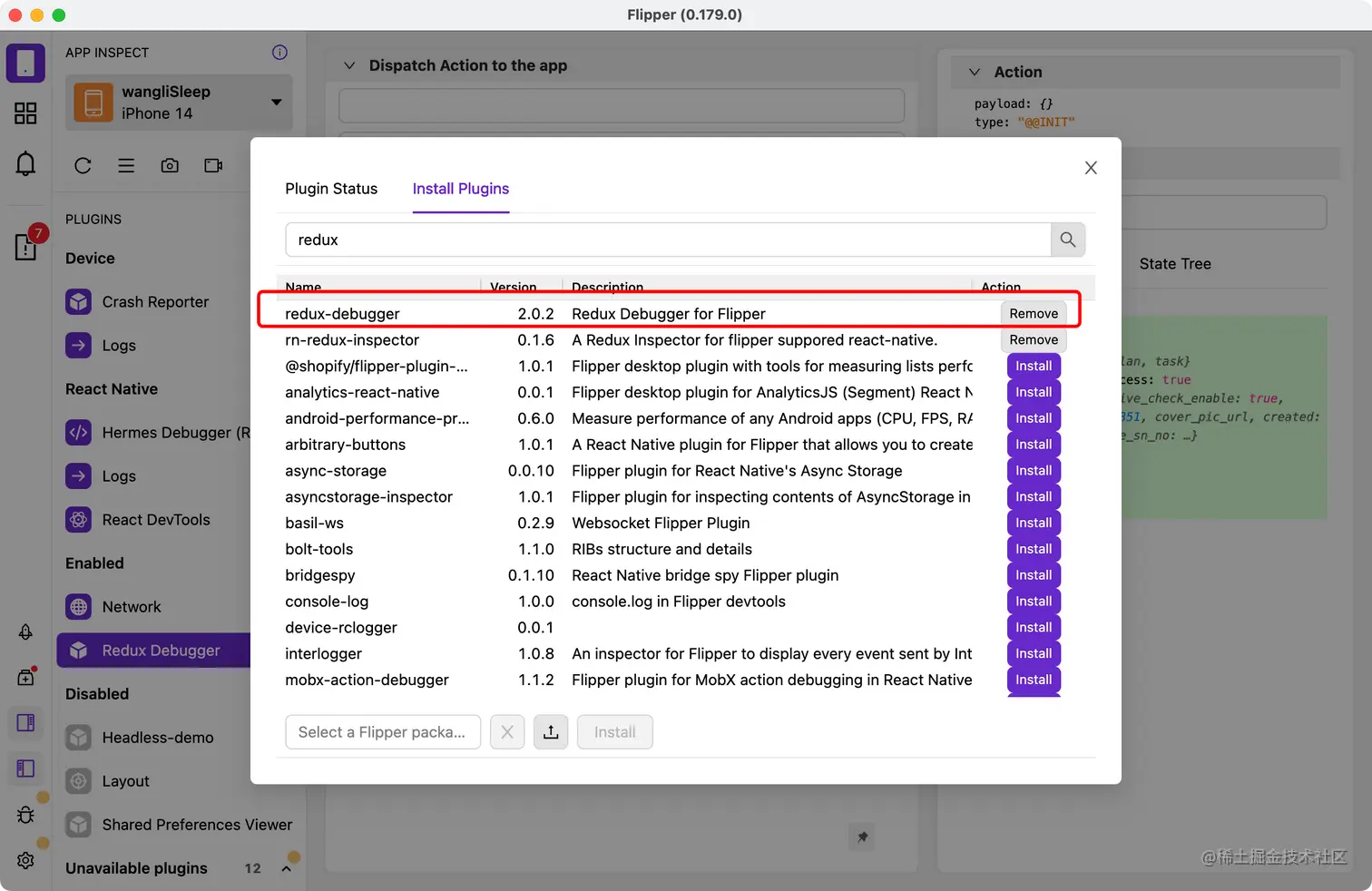Toggle the right sidebar layout icon
This screenshot has width=1372, height=891.
(25, 722)
